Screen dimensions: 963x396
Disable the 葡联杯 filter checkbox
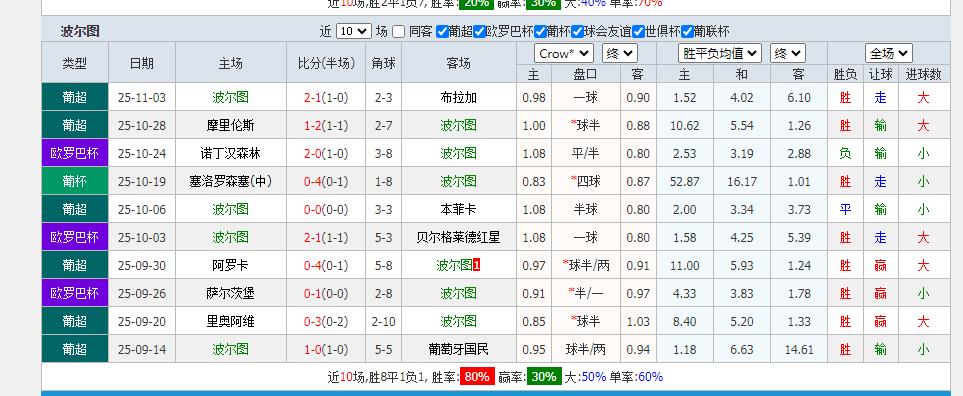(x=687, y=31)
